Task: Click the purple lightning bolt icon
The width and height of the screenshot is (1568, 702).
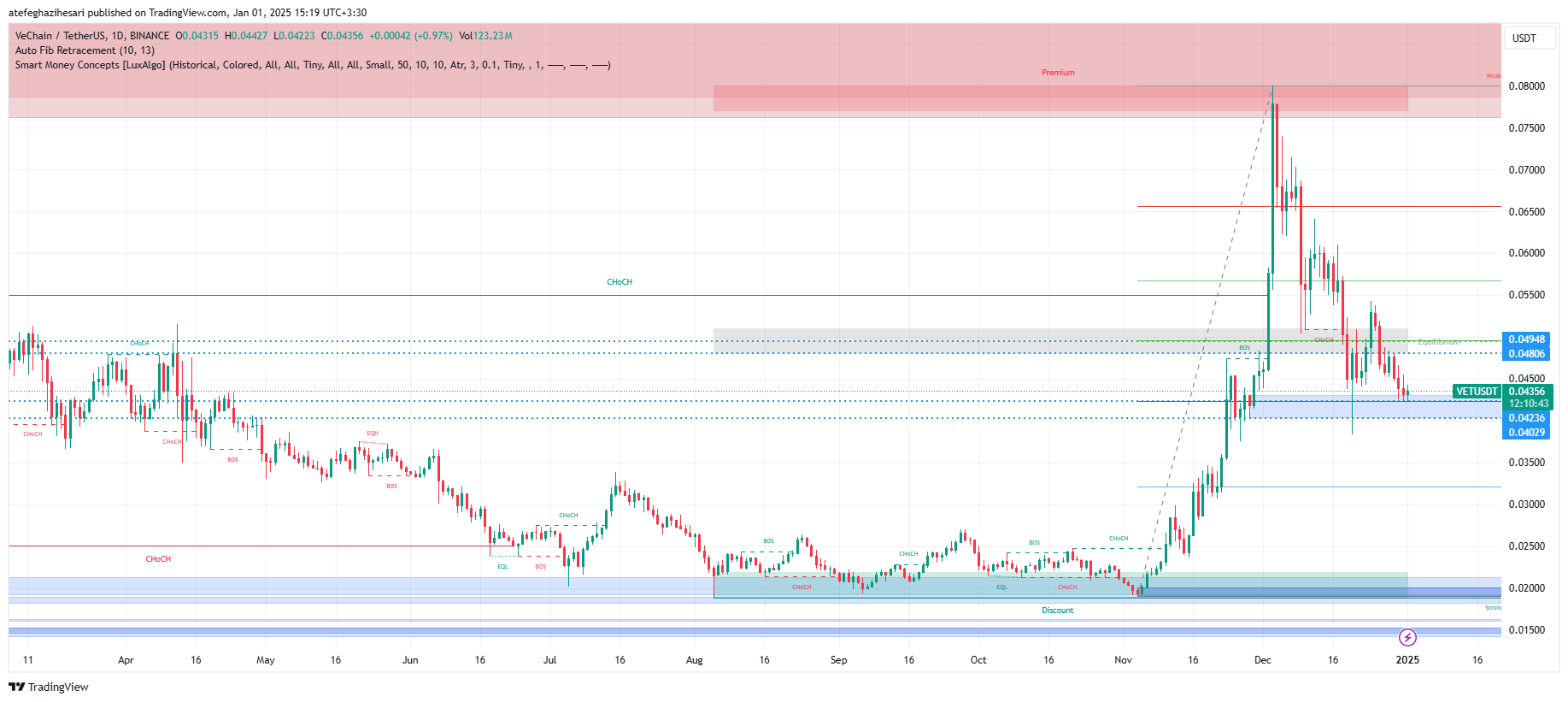Action: [1407, 637]
